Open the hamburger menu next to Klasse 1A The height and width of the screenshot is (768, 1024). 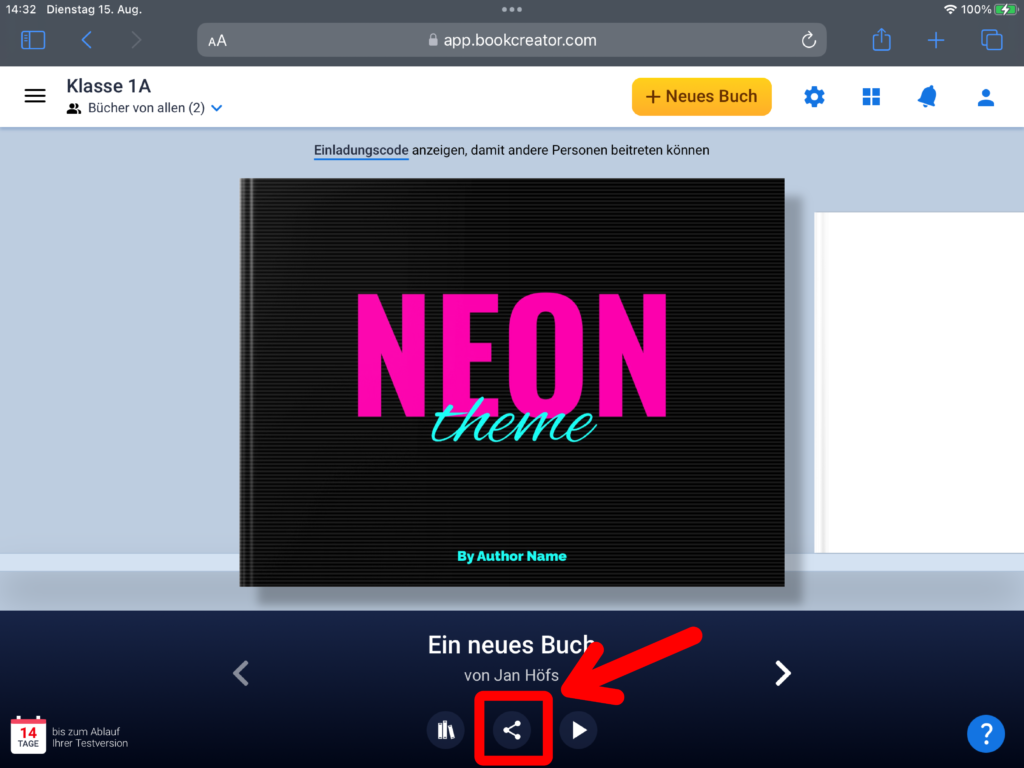(35, 96)
